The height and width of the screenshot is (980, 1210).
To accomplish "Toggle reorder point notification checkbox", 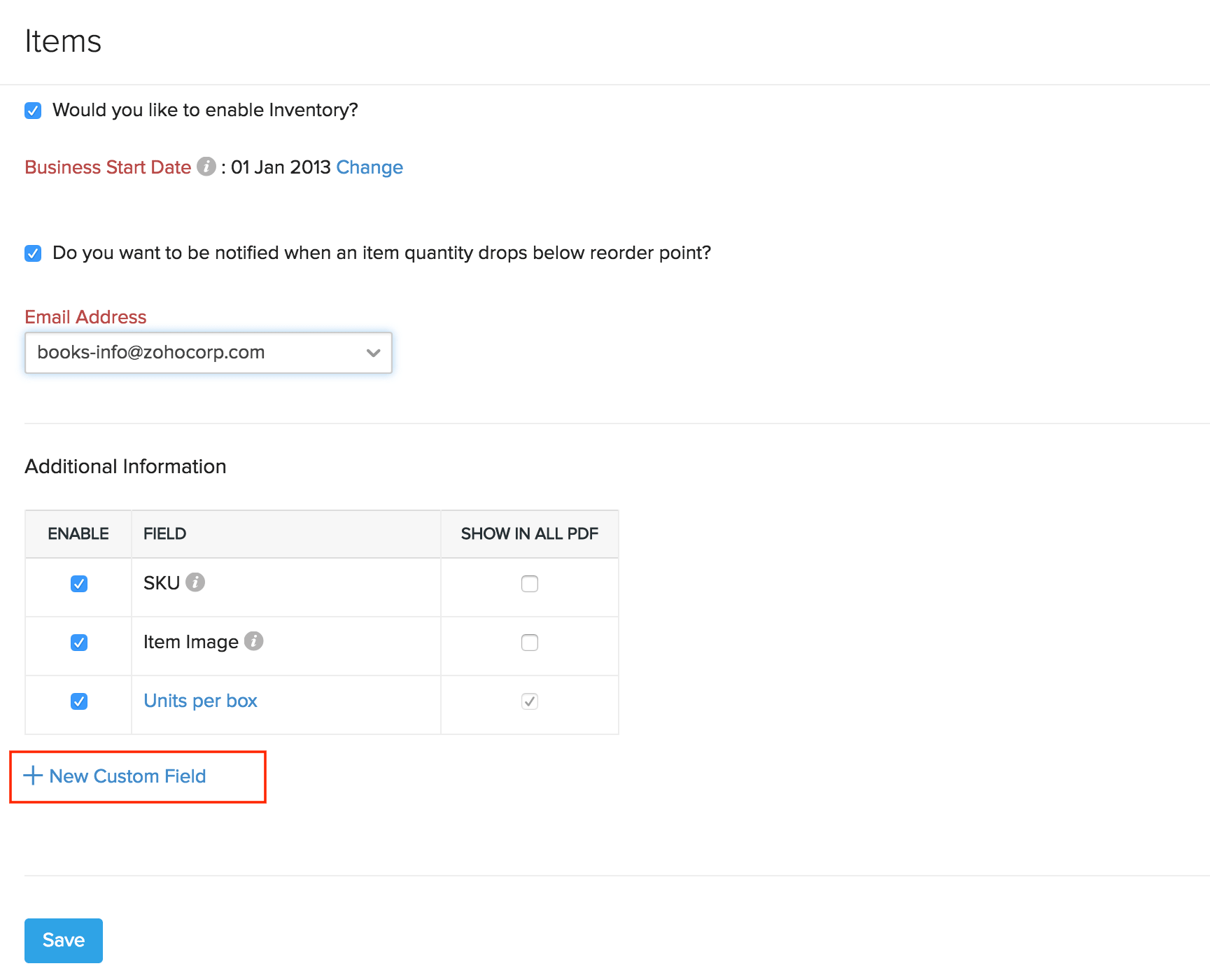I will pyautogui.click(x=33, y=253).
